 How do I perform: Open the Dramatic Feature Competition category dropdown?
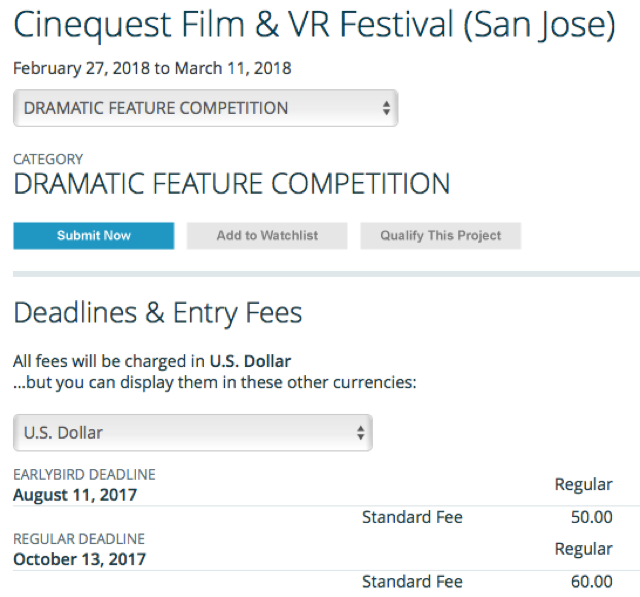pyautogui.click(x=204, y=108)
